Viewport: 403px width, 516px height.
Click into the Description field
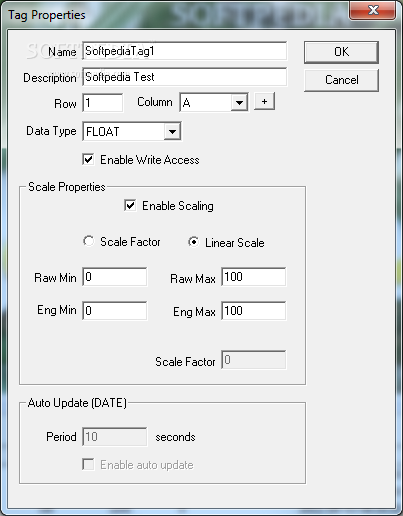tap(184, 77)
